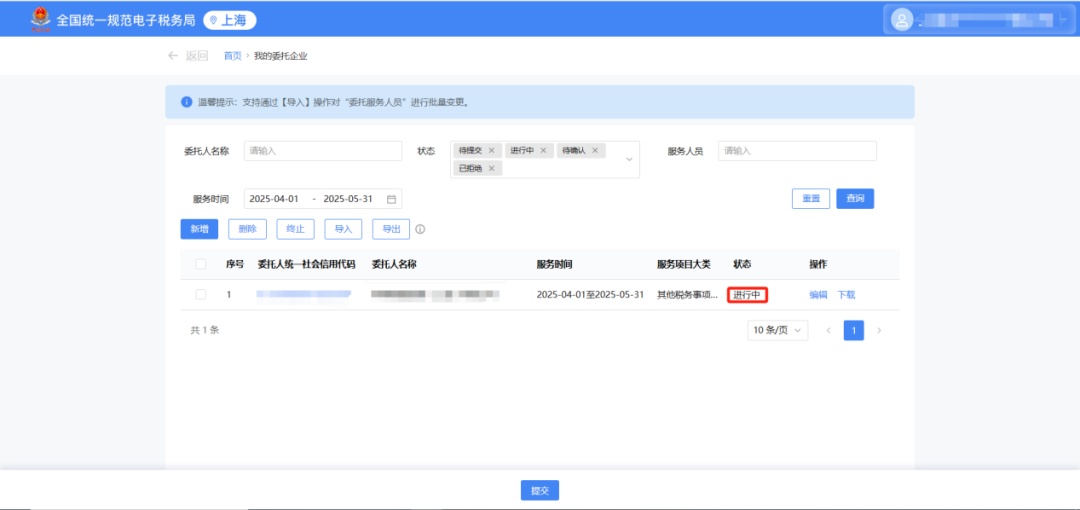
Task: Click the 导入 button
Action: coord(343,229)
